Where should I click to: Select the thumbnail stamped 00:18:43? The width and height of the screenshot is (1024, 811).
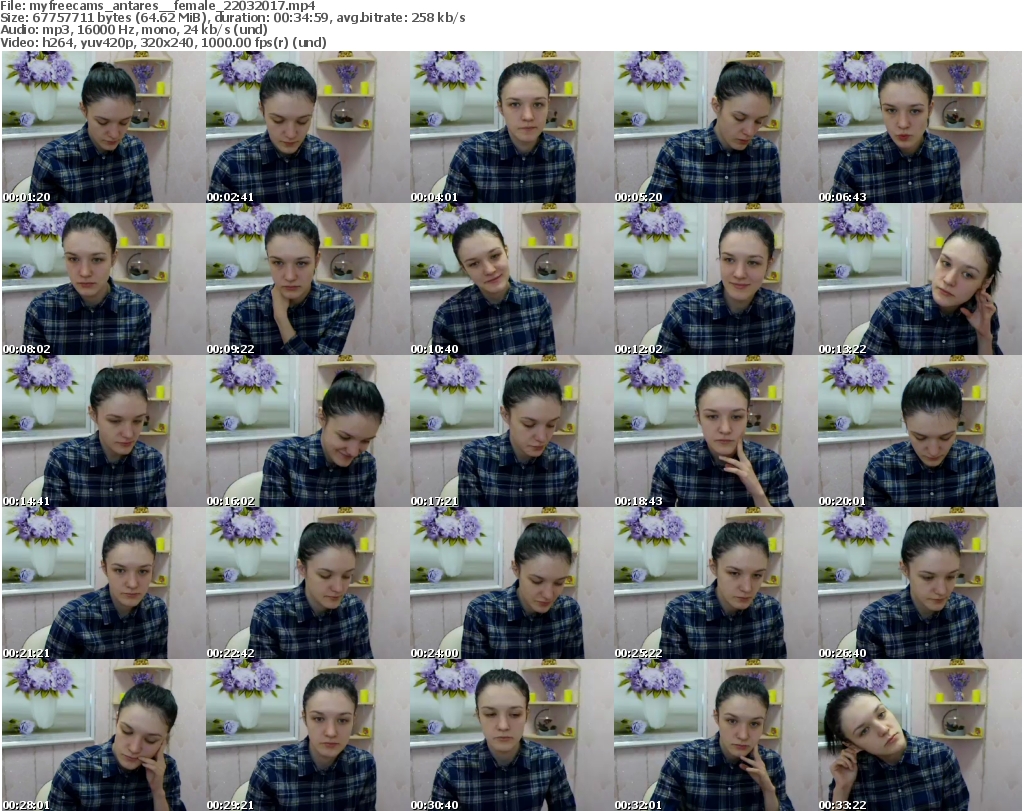716,432
